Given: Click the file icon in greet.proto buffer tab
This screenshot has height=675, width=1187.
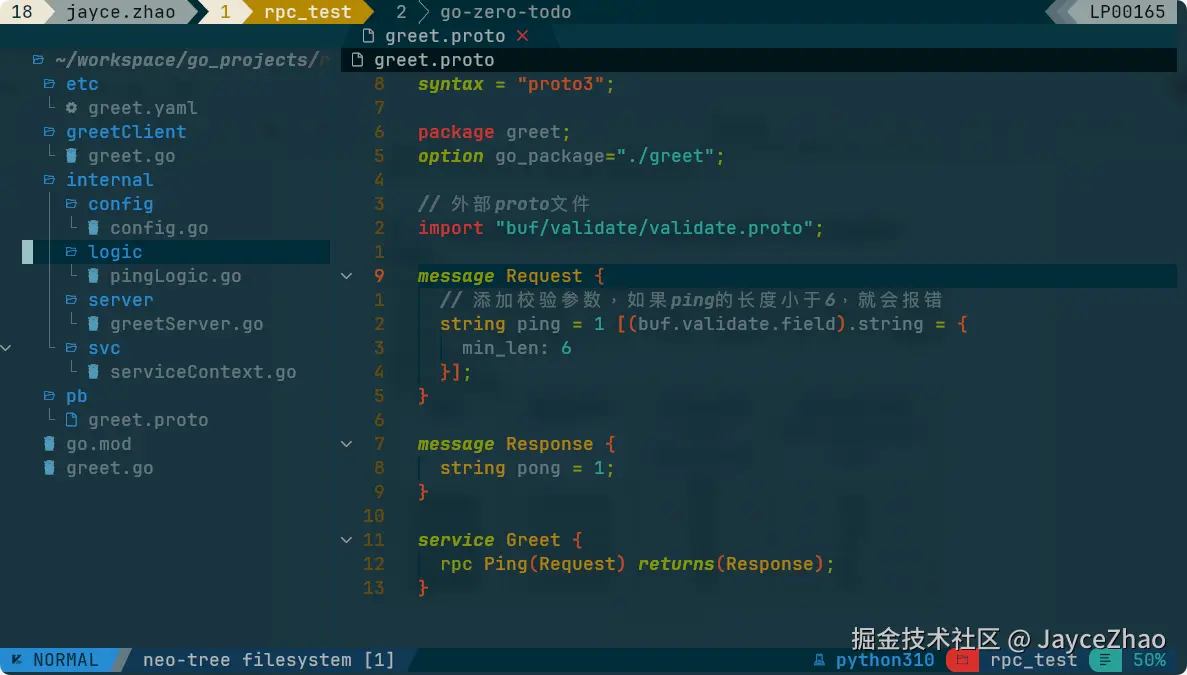Looking at the screenshot, I should 369,36.
